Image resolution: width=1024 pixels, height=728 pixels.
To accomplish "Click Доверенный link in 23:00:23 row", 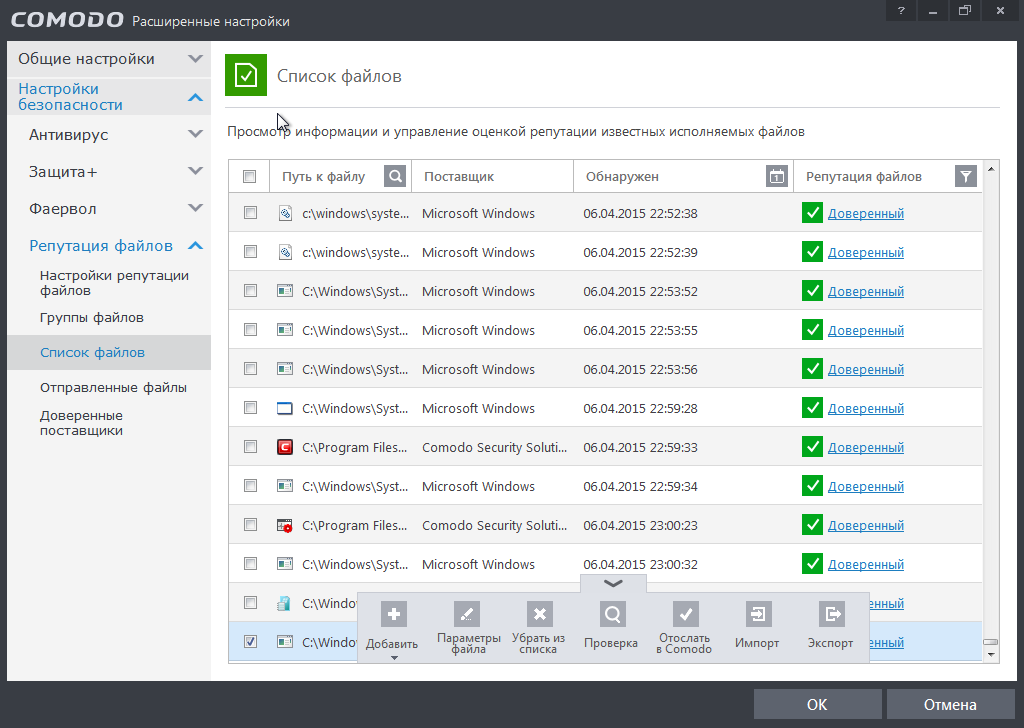I will pyautogui.click(x=865, y=526).
